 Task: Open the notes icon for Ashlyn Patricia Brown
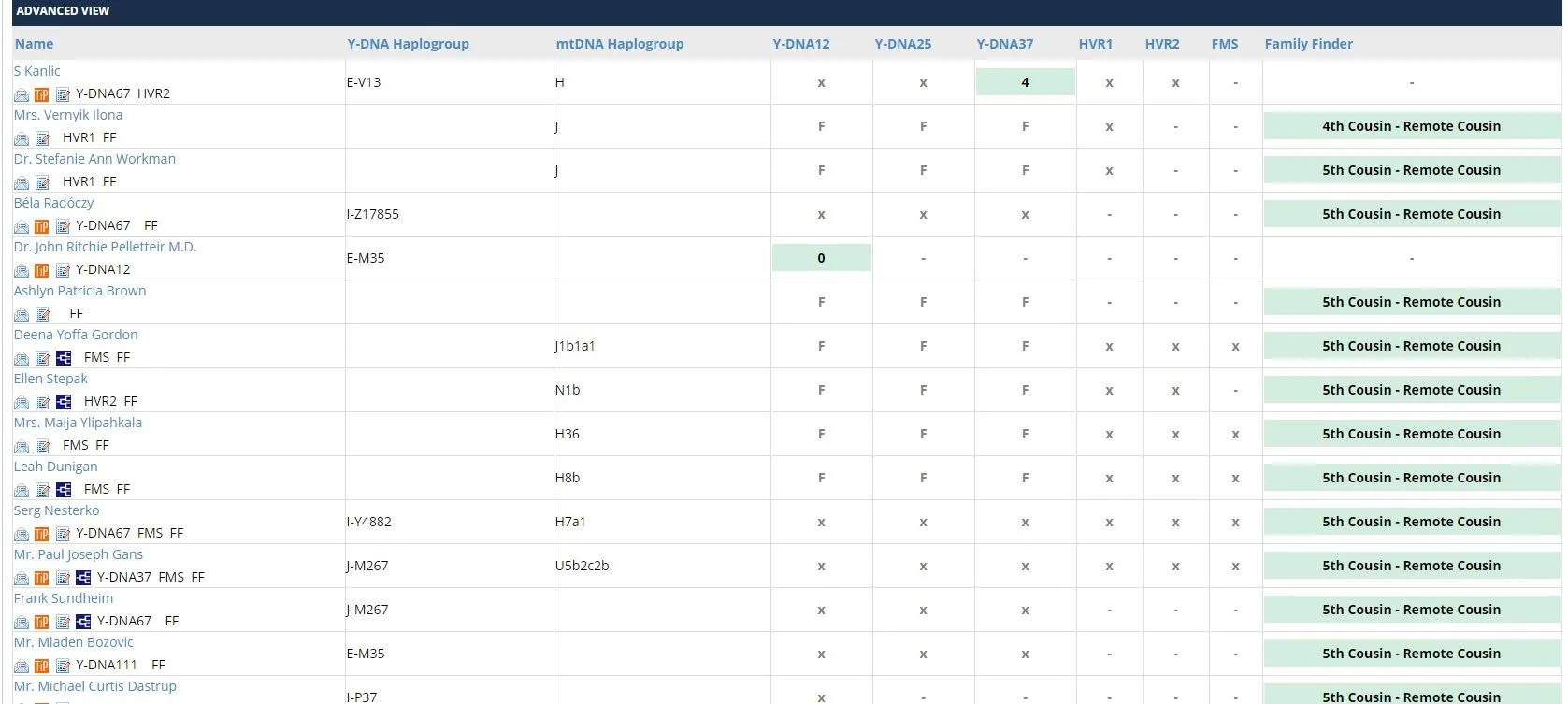42,314
